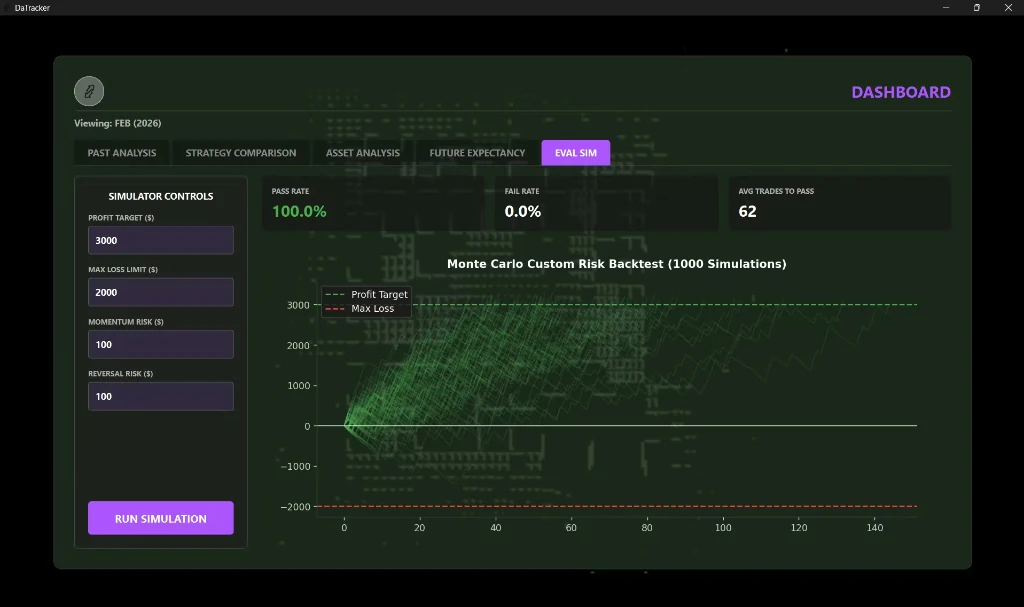The image size is (1024, 607).
Task: Close the DaTracker window
Action: [1008, 7]
